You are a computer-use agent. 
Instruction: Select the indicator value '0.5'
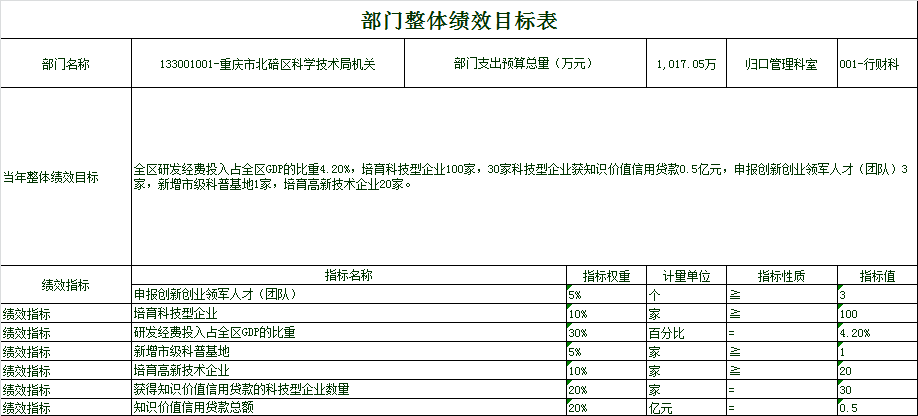point(878,407)
